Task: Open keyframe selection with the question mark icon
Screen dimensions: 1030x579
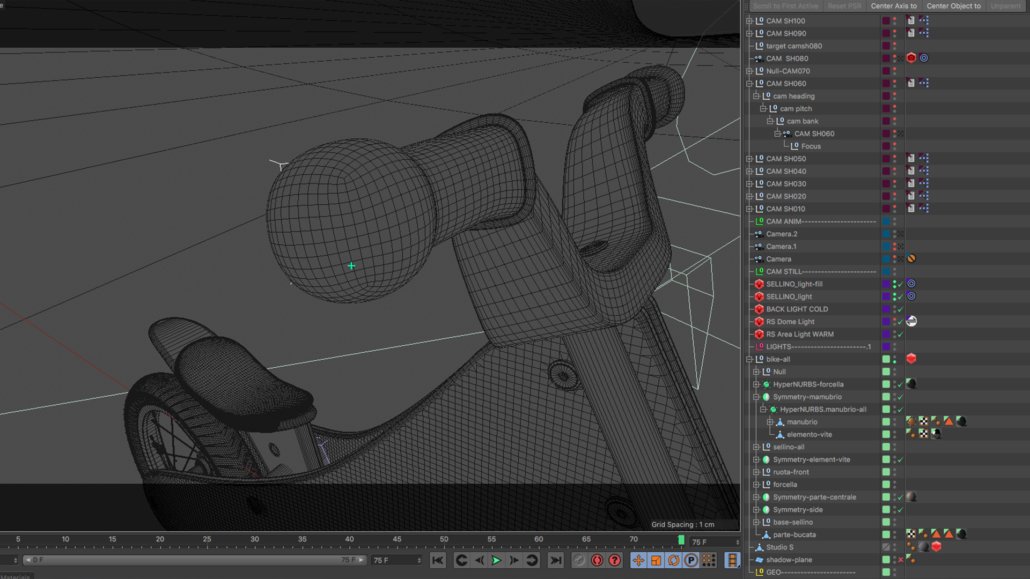Action: point(614,560)
